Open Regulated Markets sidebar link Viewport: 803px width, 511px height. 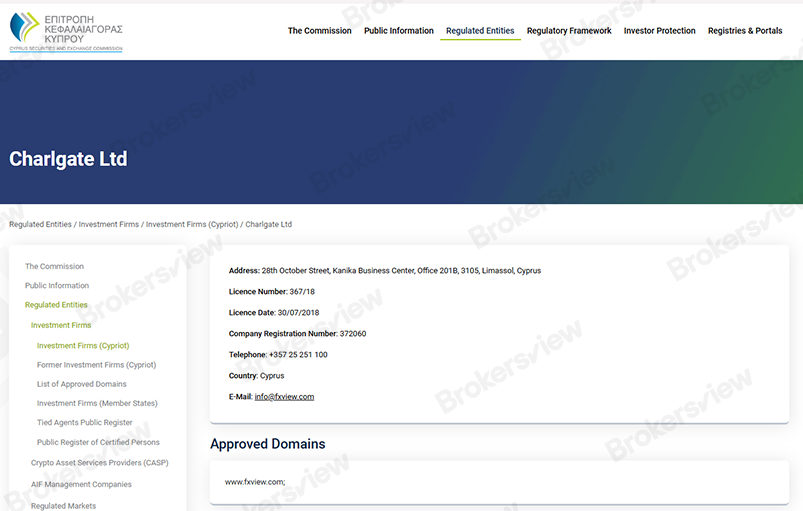point(64,506)
